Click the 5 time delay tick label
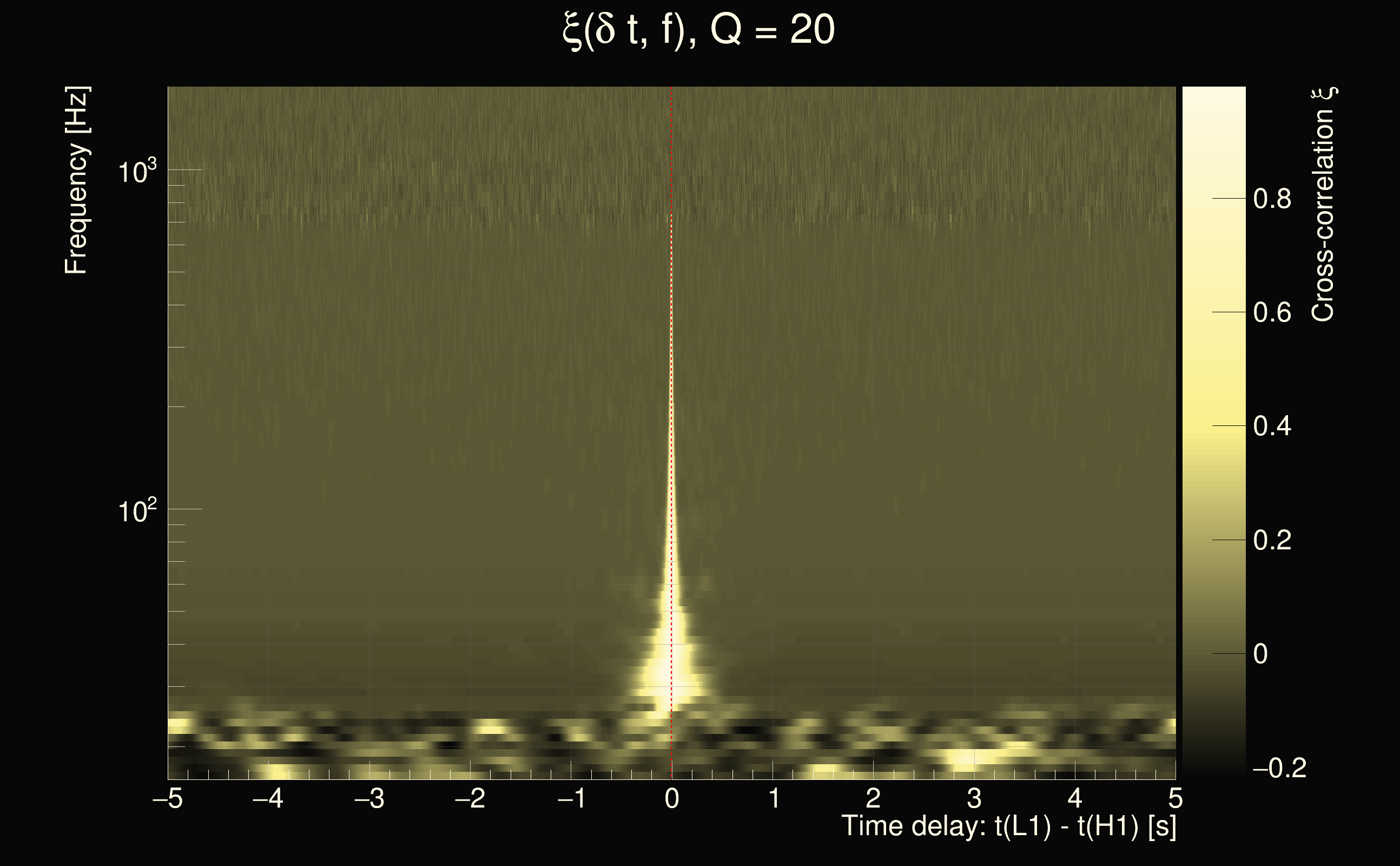 click(x=1175, y=798)
